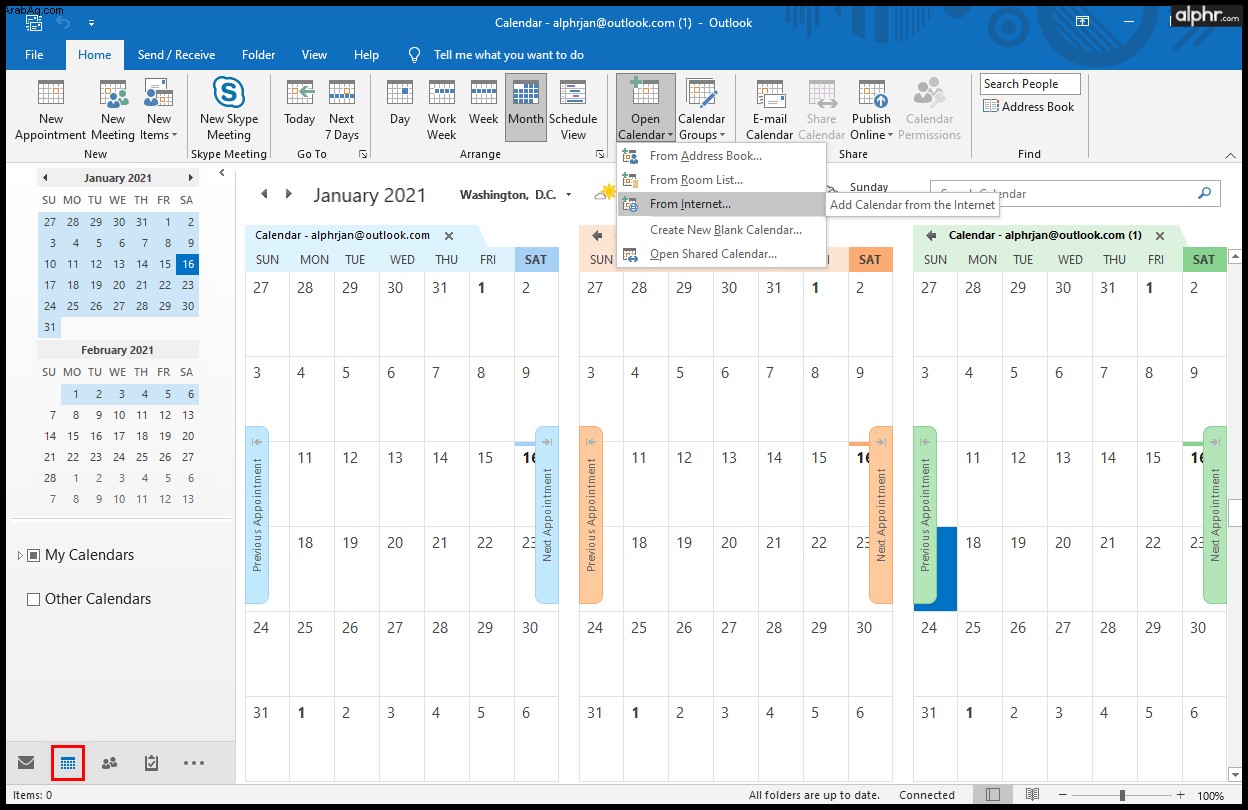
Task: Click blue Previous Appointment side tab
Action: [x=257, y=515]
